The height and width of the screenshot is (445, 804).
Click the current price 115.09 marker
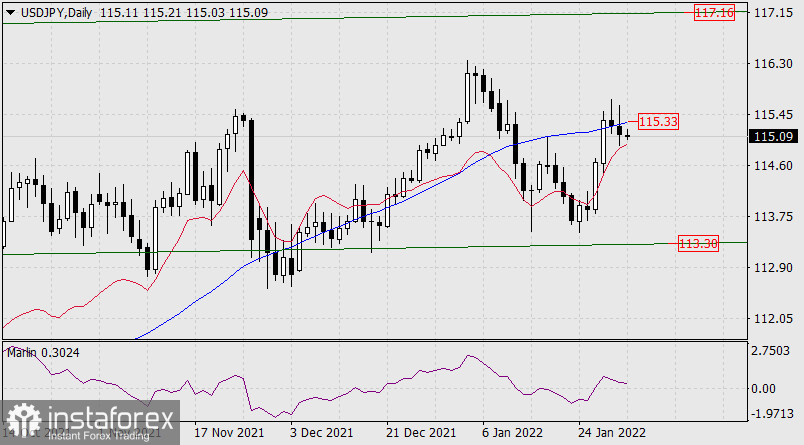click(771, 136)
